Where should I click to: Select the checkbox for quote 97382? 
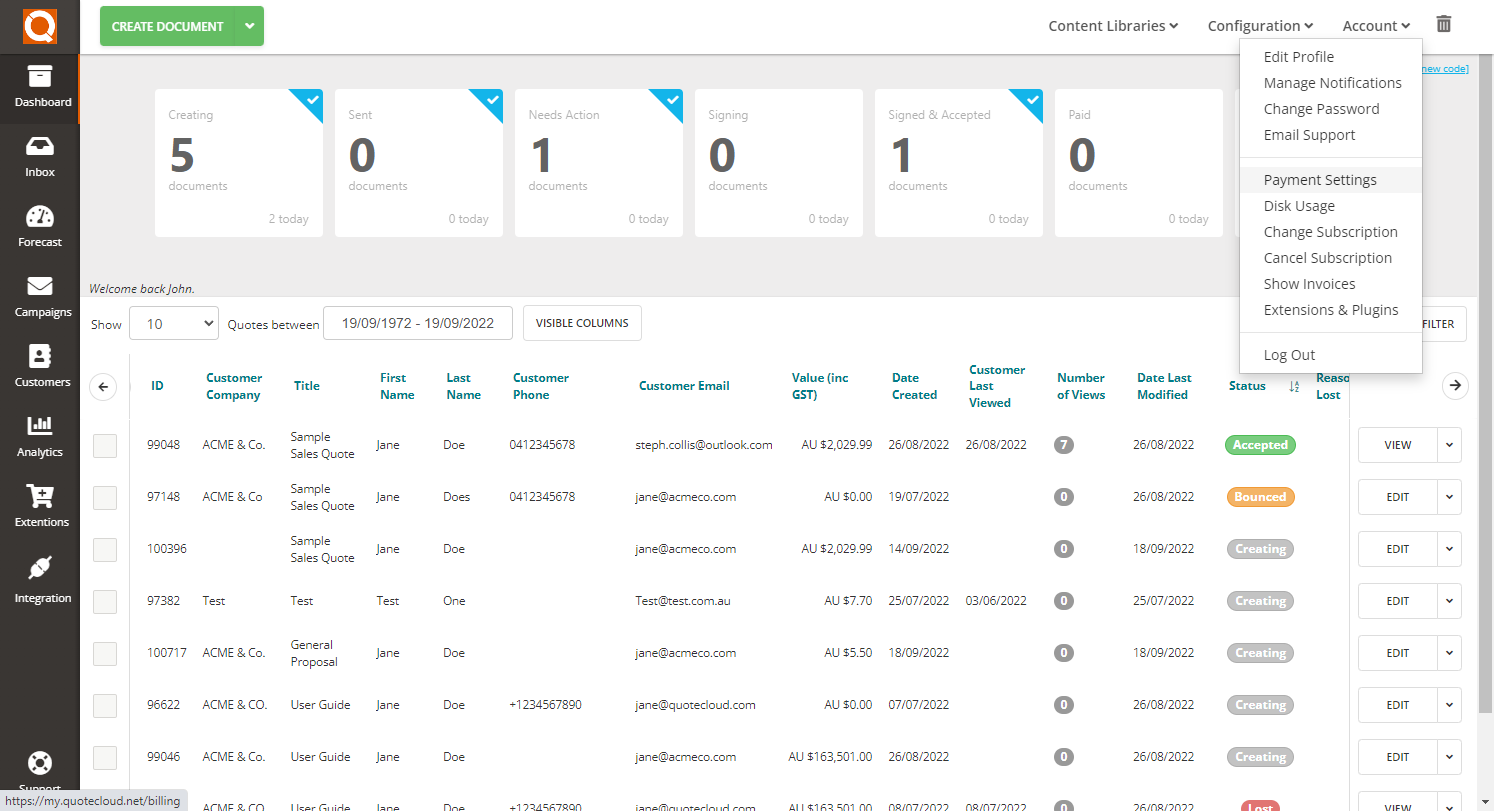(105, 602)
